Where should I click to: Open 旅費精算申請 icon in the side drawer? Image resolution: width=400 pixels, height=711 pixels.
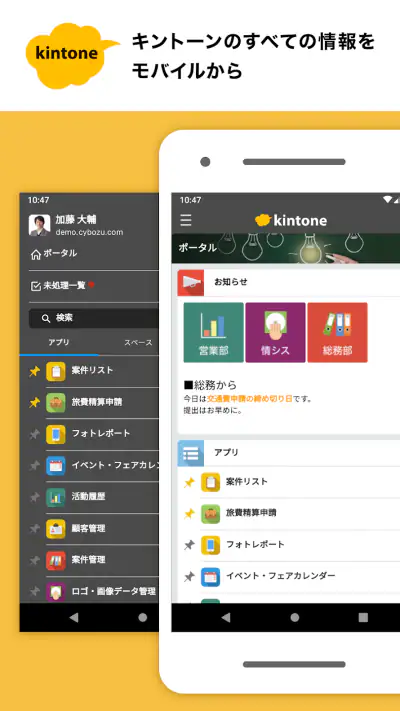click(x=56, y=403)
